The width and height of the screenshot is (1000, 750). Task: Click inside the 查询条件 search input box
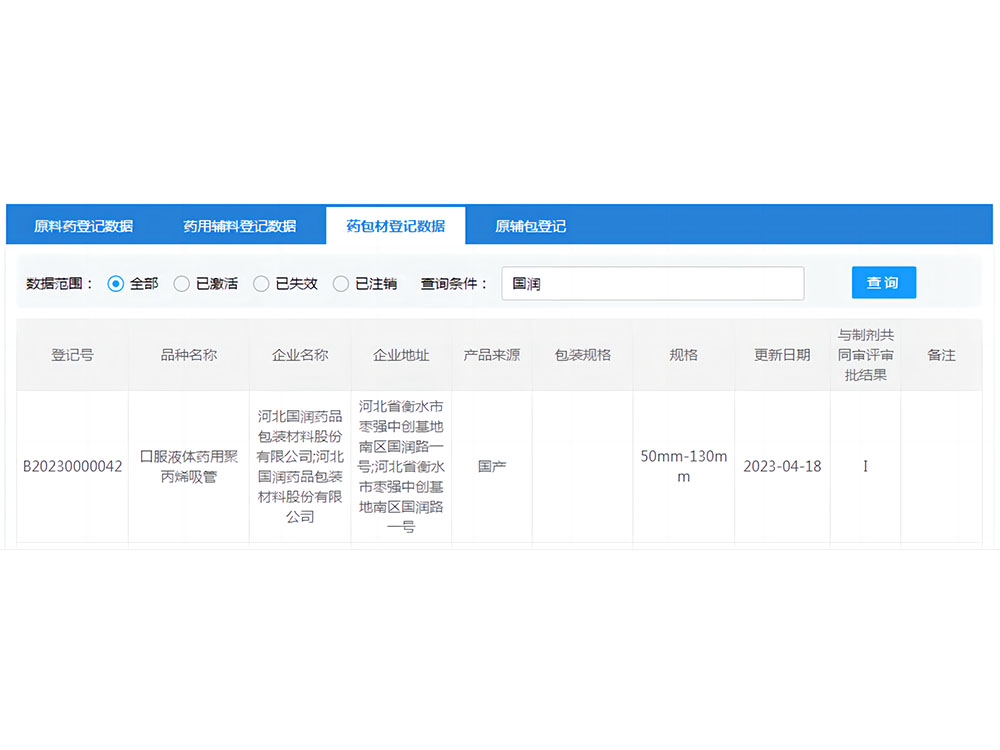coord(652,283)
